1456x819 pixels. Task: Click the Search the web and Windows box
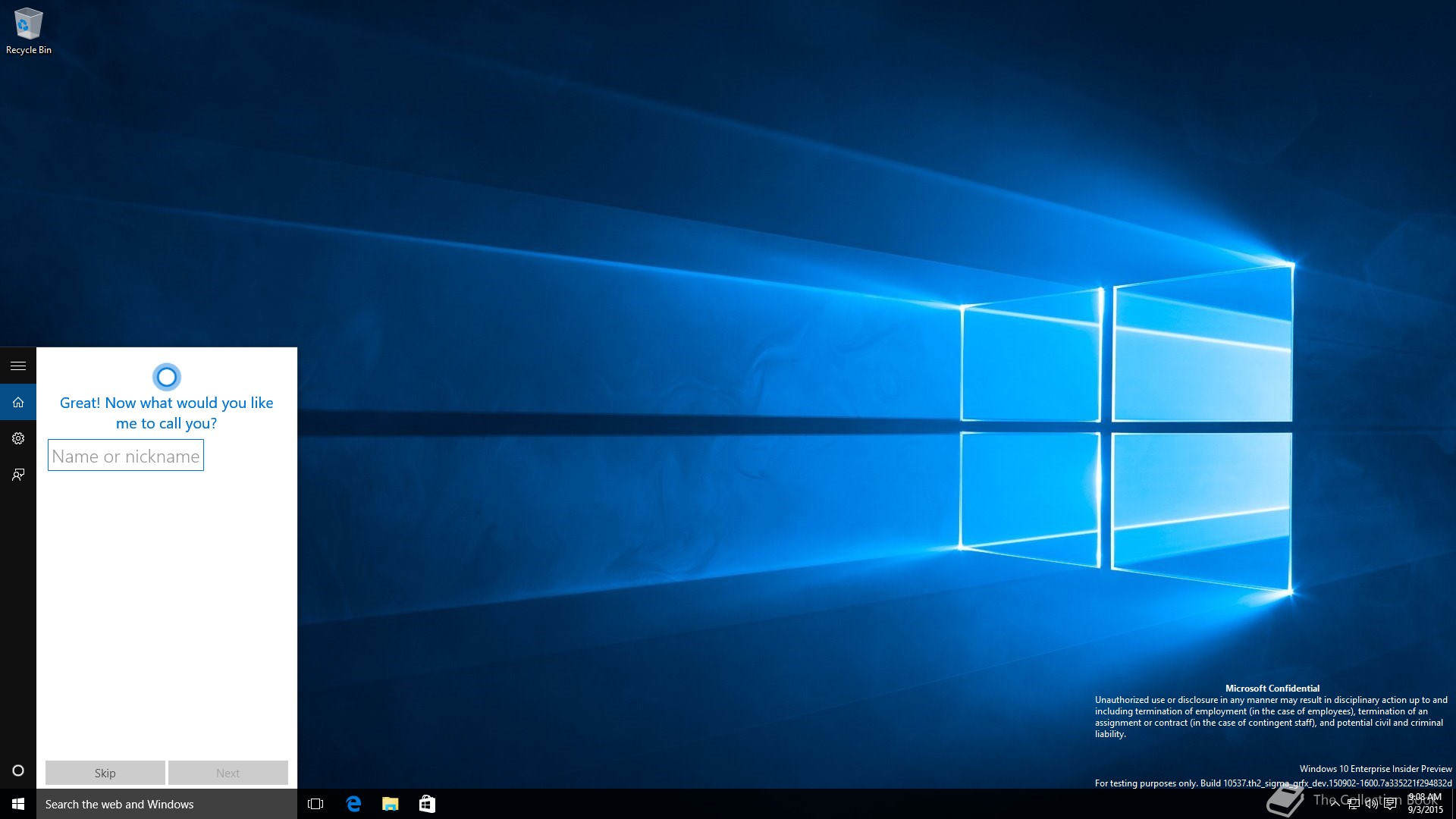click(x=167, y=804)
